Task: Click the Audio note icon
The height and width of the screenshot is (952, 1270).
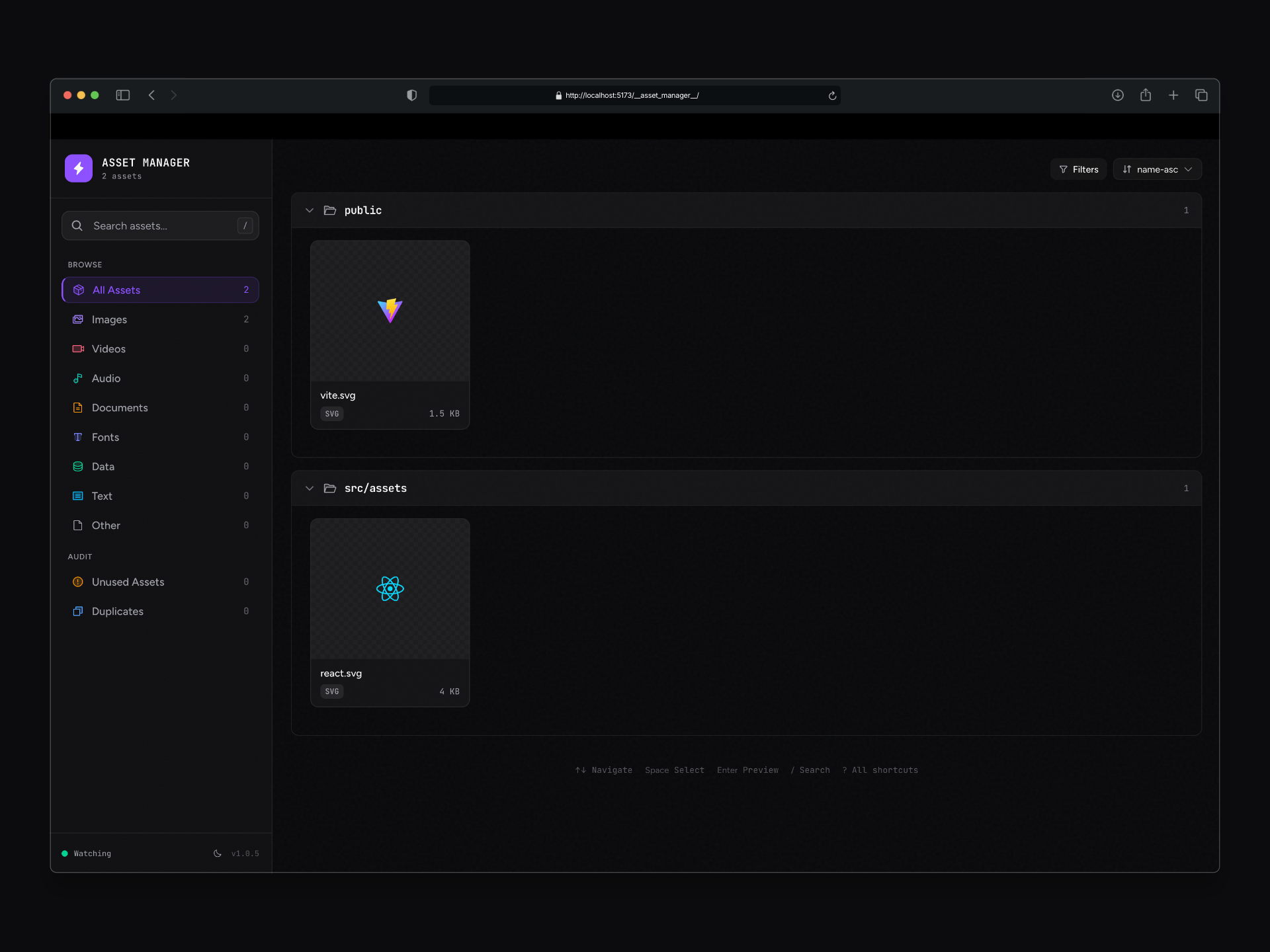Action: (78, 378)
